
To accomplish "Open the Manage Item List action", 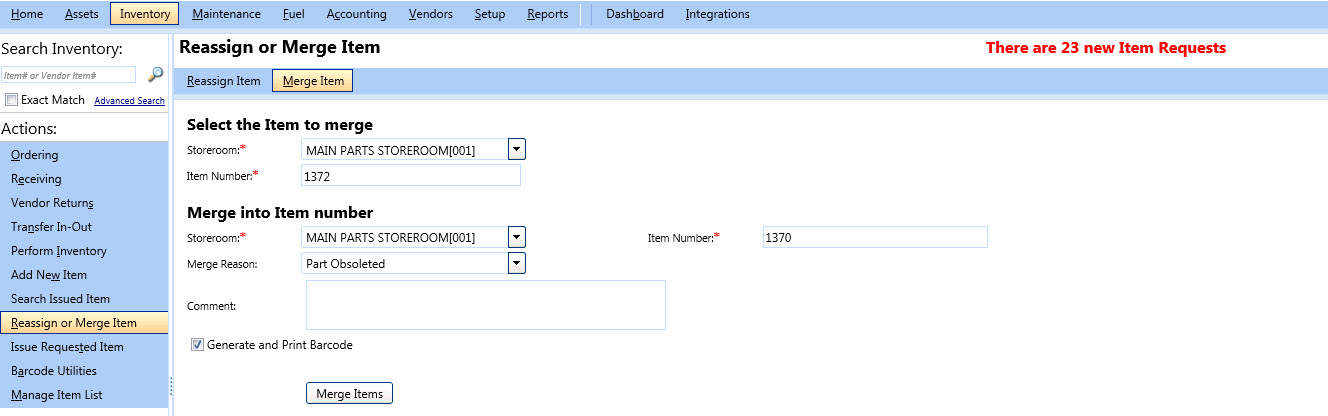I will [x=56, y=395].
